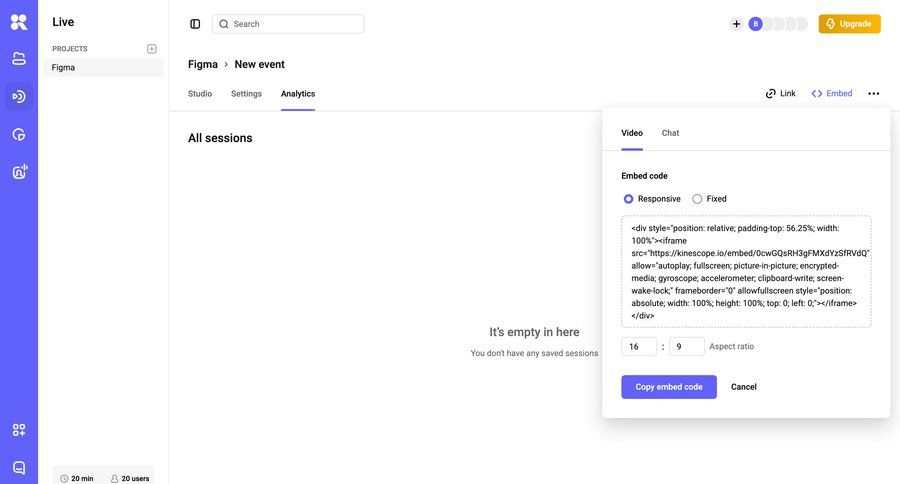The width and height of the screenshot is (900, 484).
Task: Toggle the sidebar panel icon
Action: [195, 24]
